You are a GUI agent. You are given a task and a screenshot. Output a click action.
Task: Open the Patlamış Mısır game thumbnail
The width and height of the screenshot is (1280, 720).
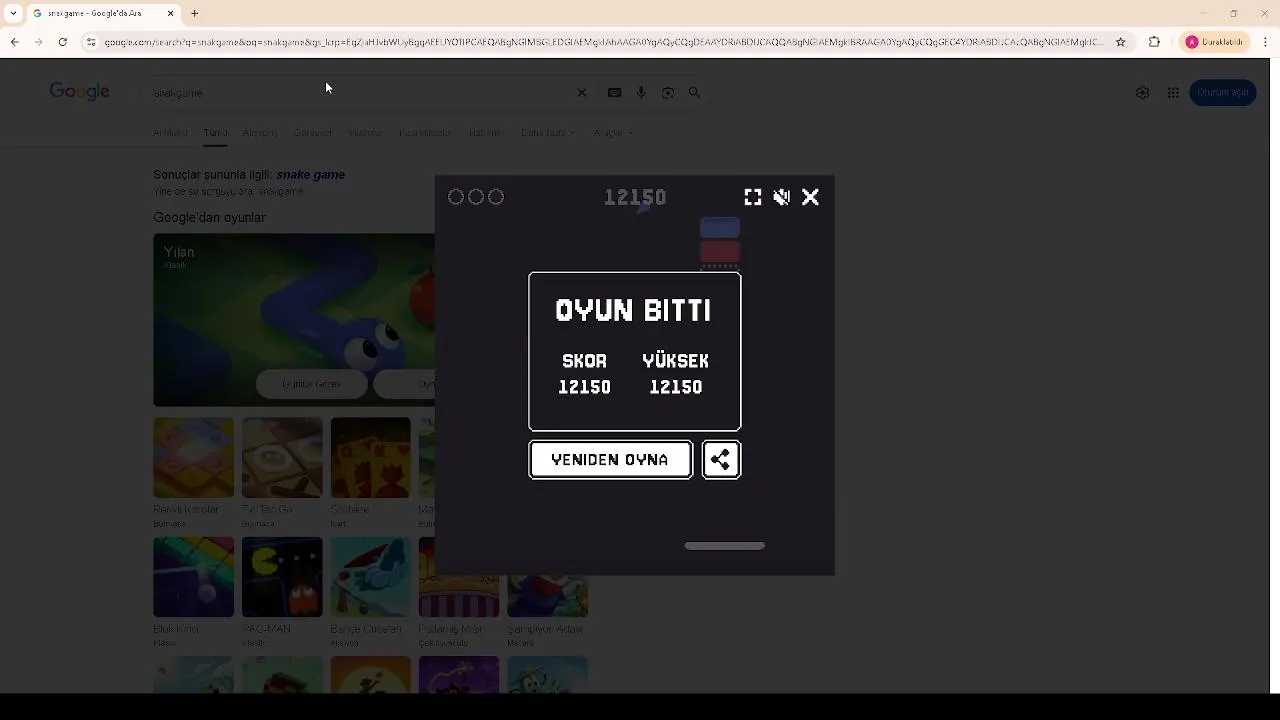tap(459, 577)
